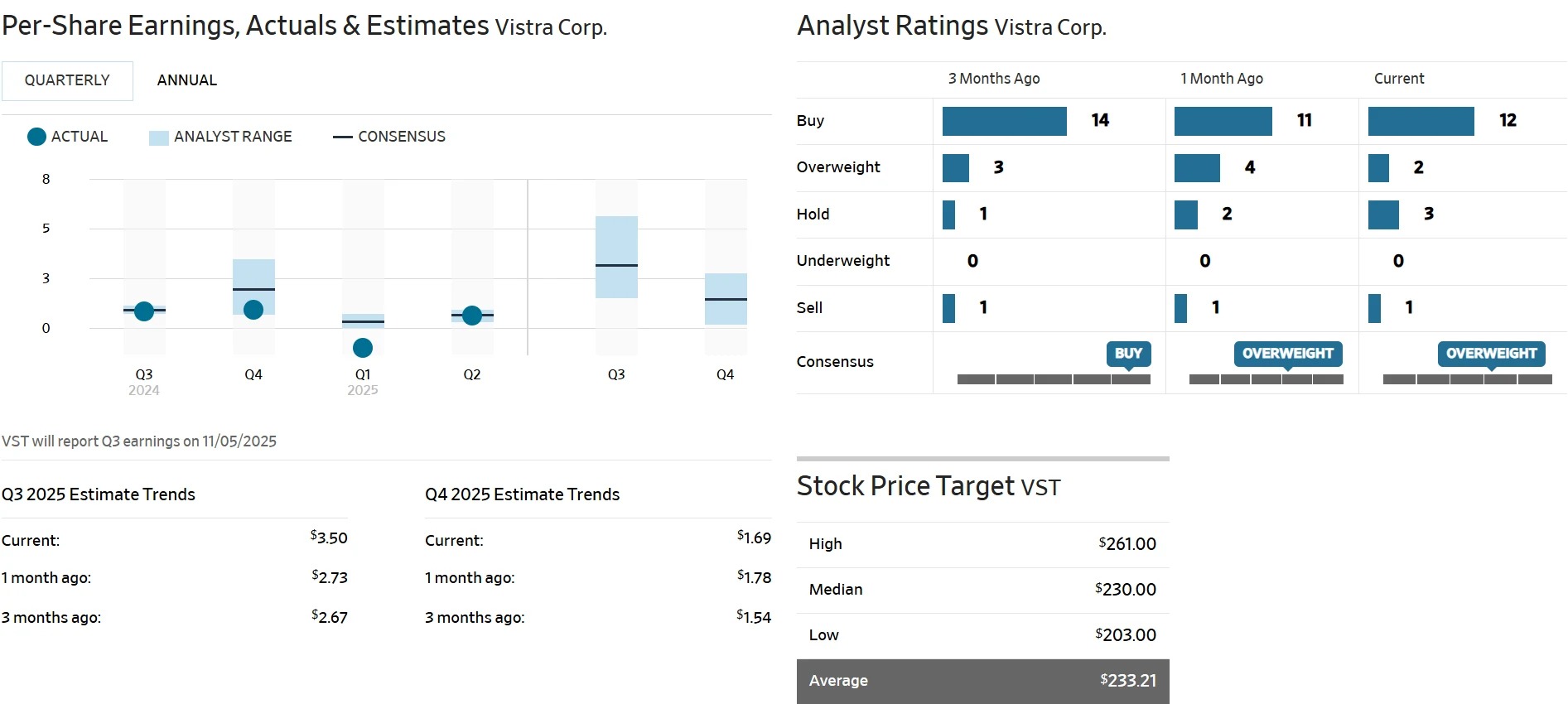Click the Actual legend circle icon
The image size is (1568, 704).
[36, 137]
